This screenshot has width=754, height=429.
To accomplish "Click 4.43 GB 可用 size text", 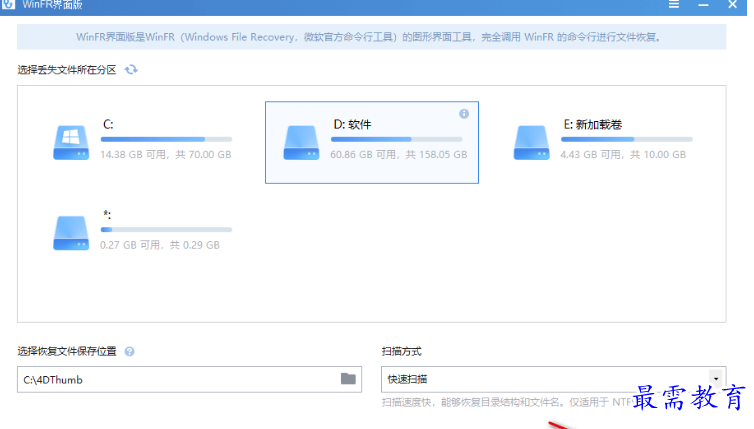I will [623, 154].
